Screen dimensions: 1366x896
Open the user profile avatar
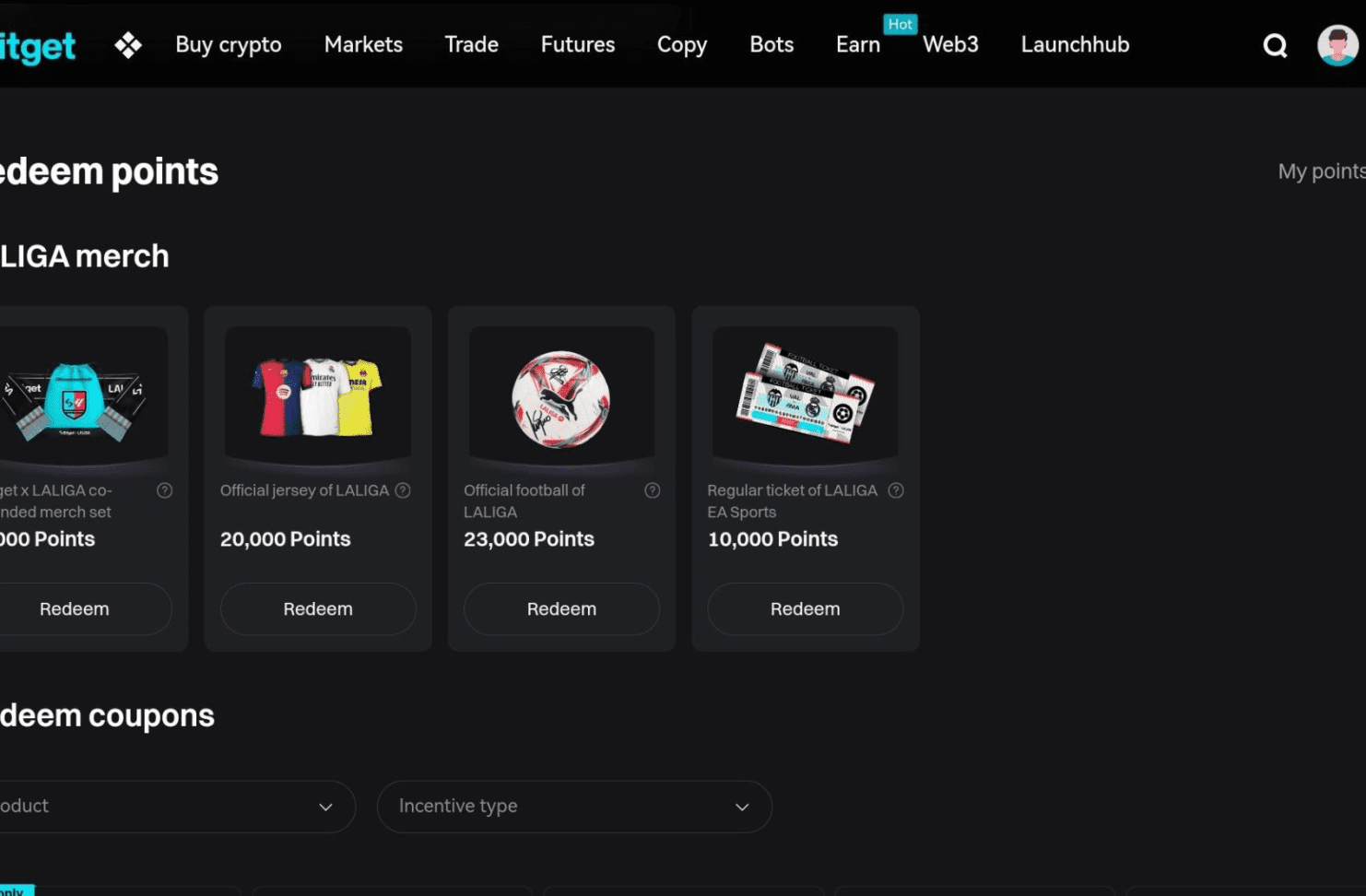1337,45
